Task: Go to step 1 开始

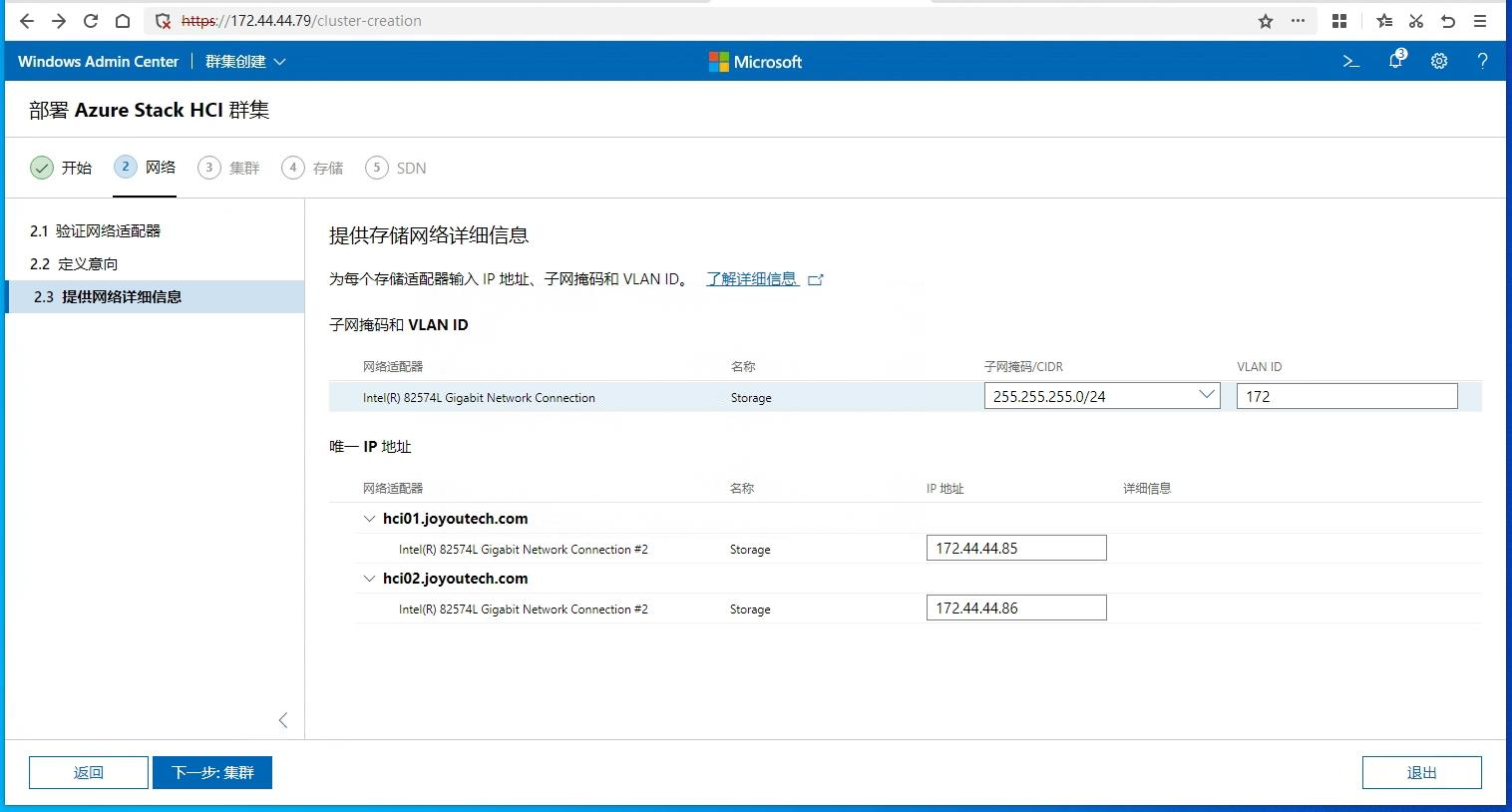Action: pyautogui.click(x=61, y=168)
